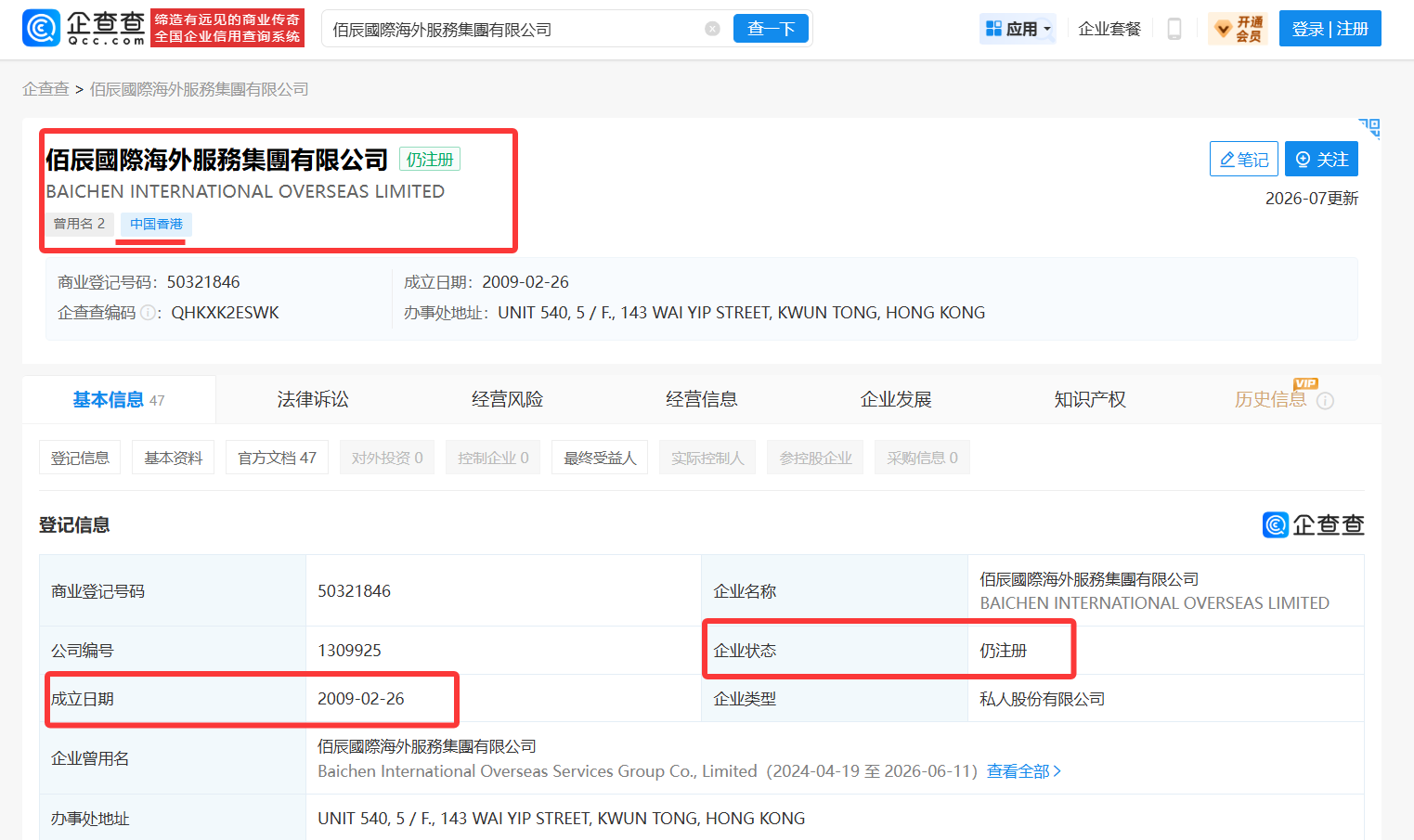Click the 登记信息 section heading
This screenshot has height=840, width=1414.
[x=74, y=525]
